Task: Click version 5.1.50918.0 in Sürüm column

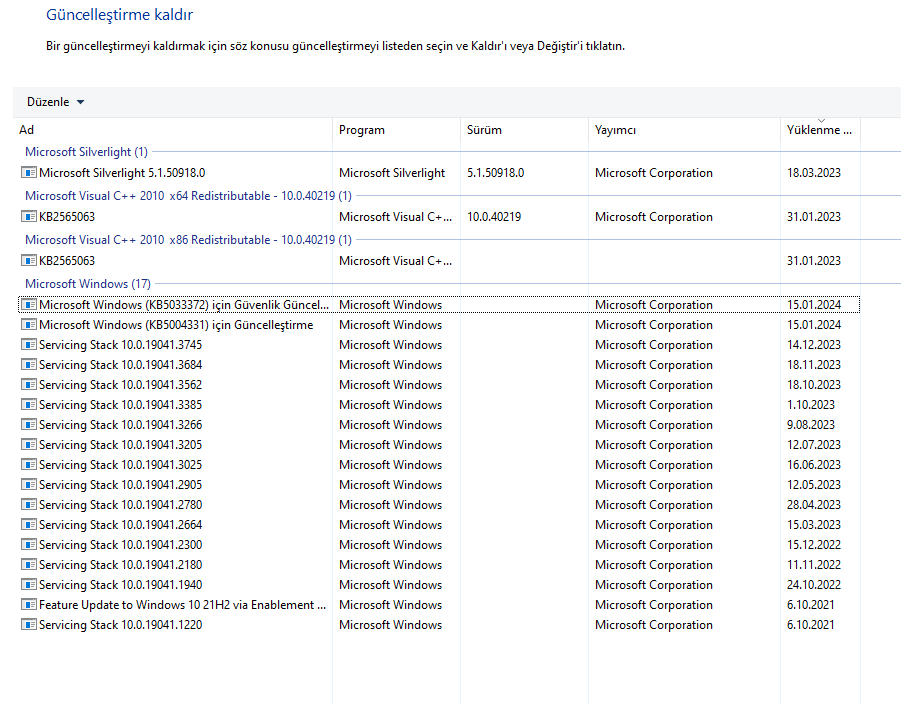Action: pos(495,172)
